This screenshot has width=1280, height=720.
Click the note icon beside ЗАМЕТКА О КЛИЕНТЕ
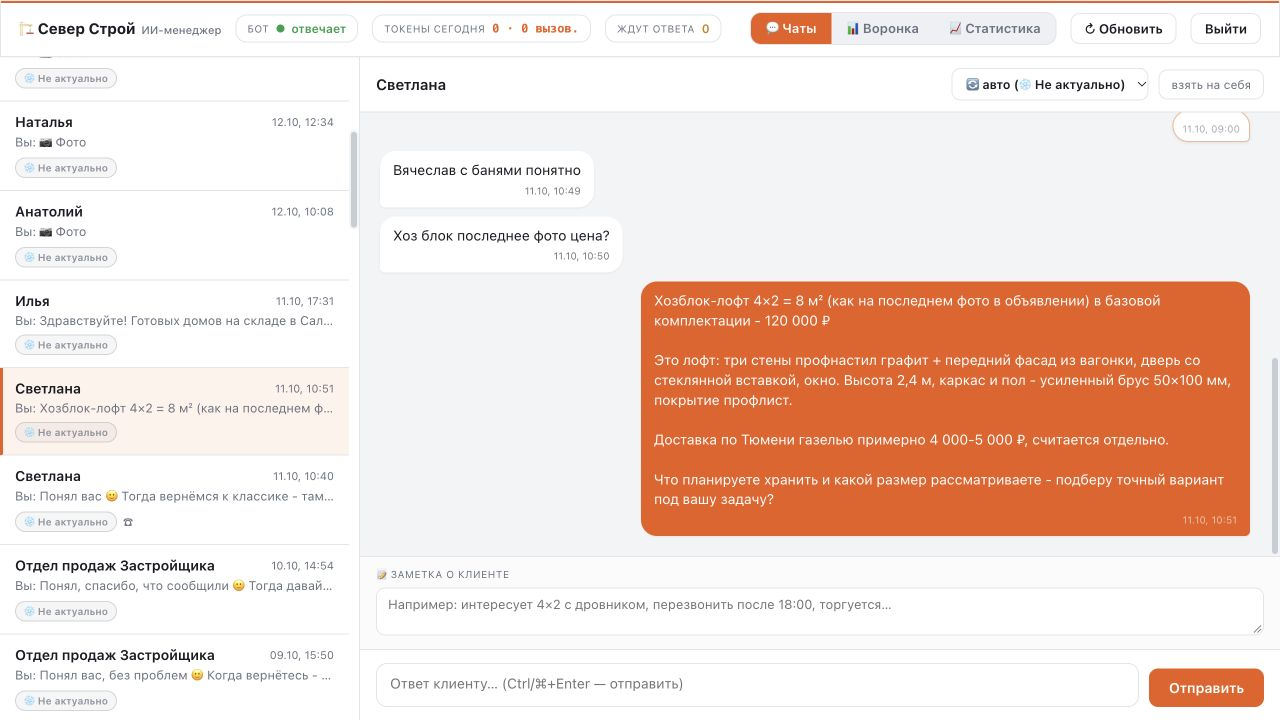382,575
